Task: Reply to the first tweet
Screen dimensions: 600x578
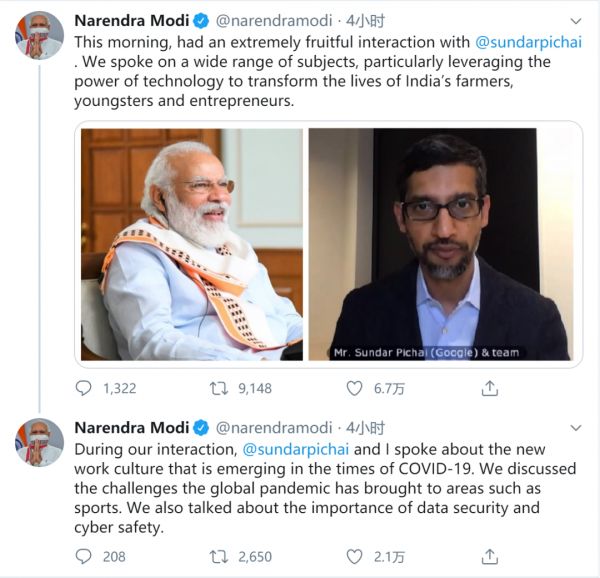Action: click(x=85, y=388)
